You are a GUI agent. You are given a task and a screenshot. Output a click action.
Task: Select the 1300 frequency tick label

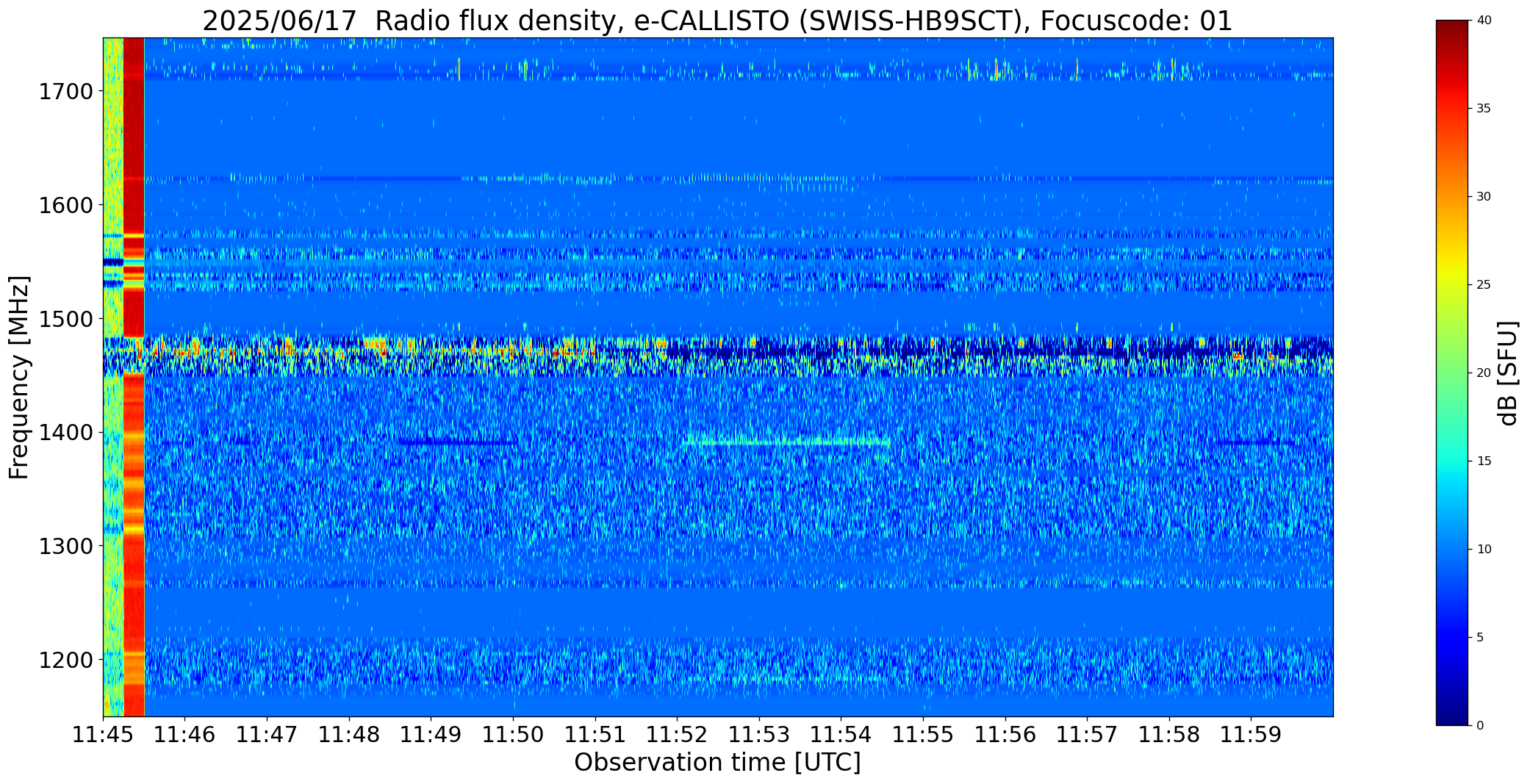tap(65, 546)
